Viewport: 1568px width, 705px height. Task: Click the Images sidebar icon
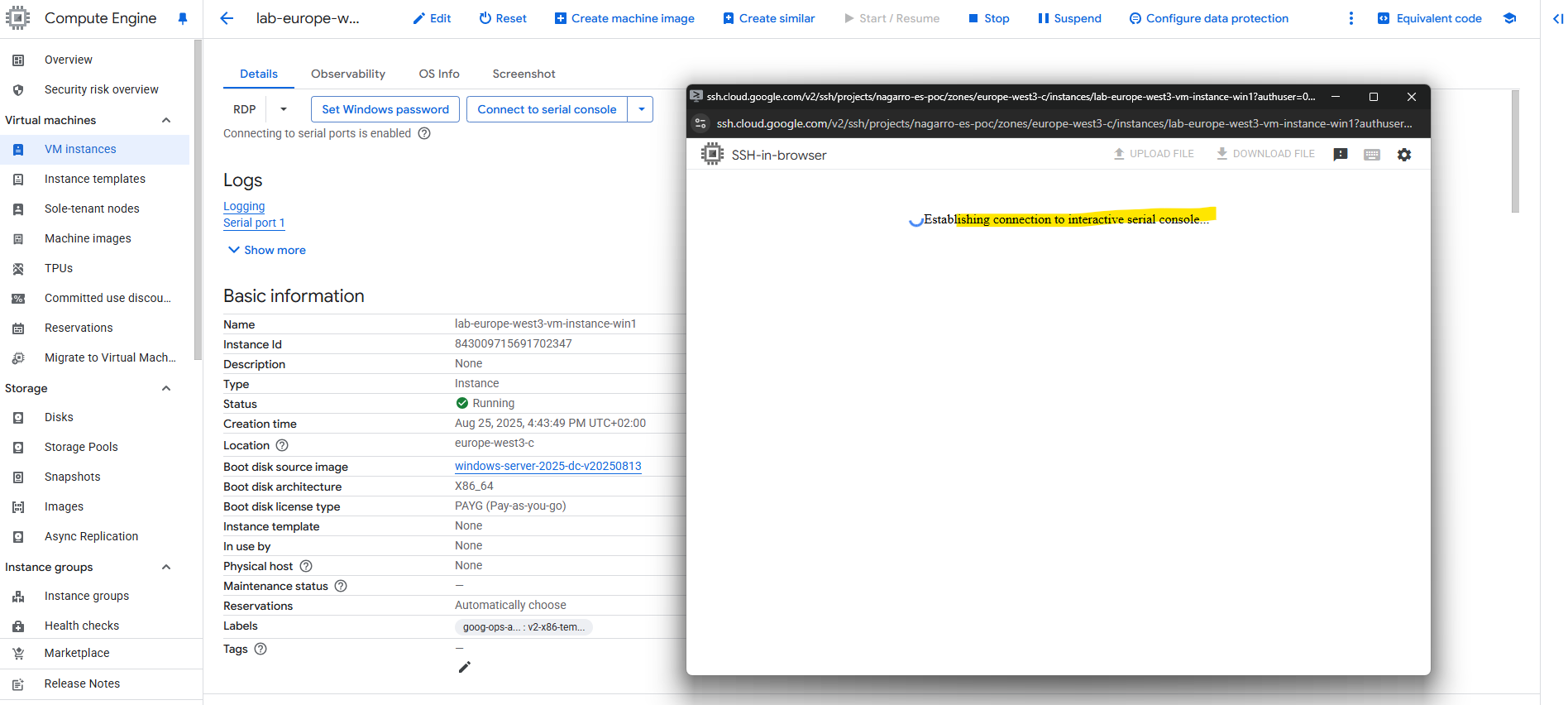click(18, 506)
